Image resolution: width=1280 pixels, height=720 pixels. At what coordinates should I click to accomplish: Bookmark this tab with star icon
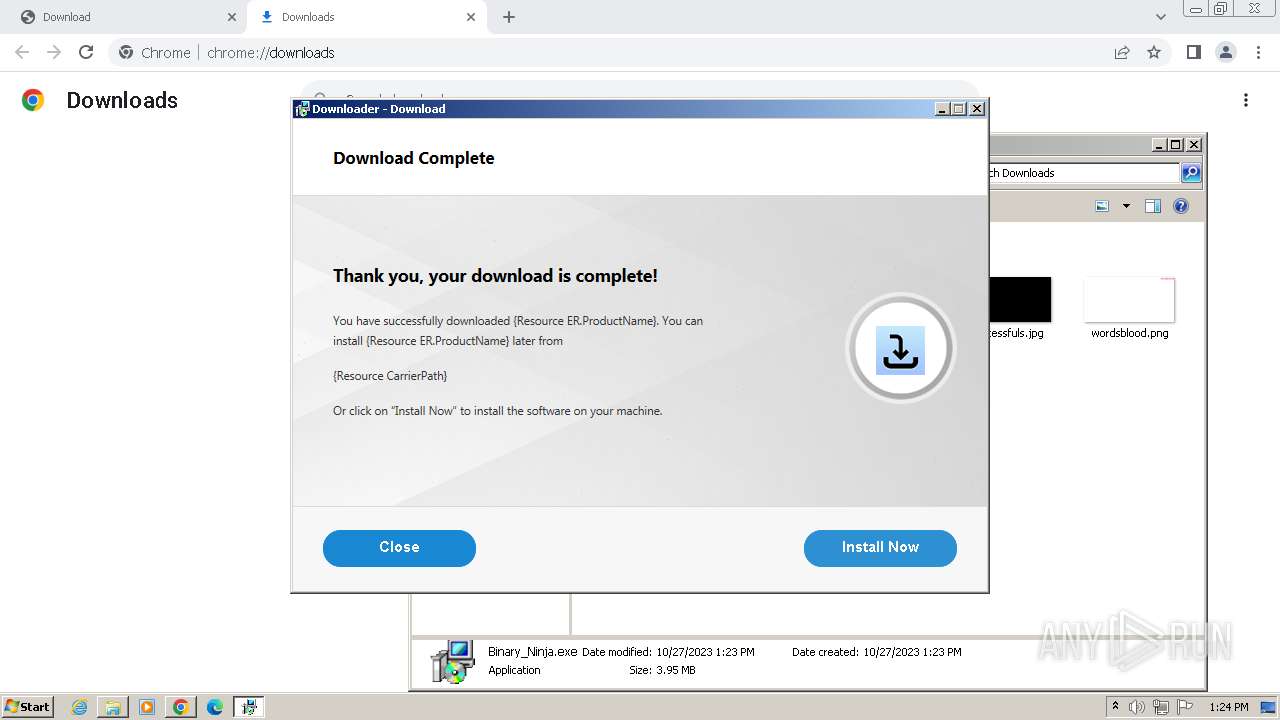point(1154,52)
